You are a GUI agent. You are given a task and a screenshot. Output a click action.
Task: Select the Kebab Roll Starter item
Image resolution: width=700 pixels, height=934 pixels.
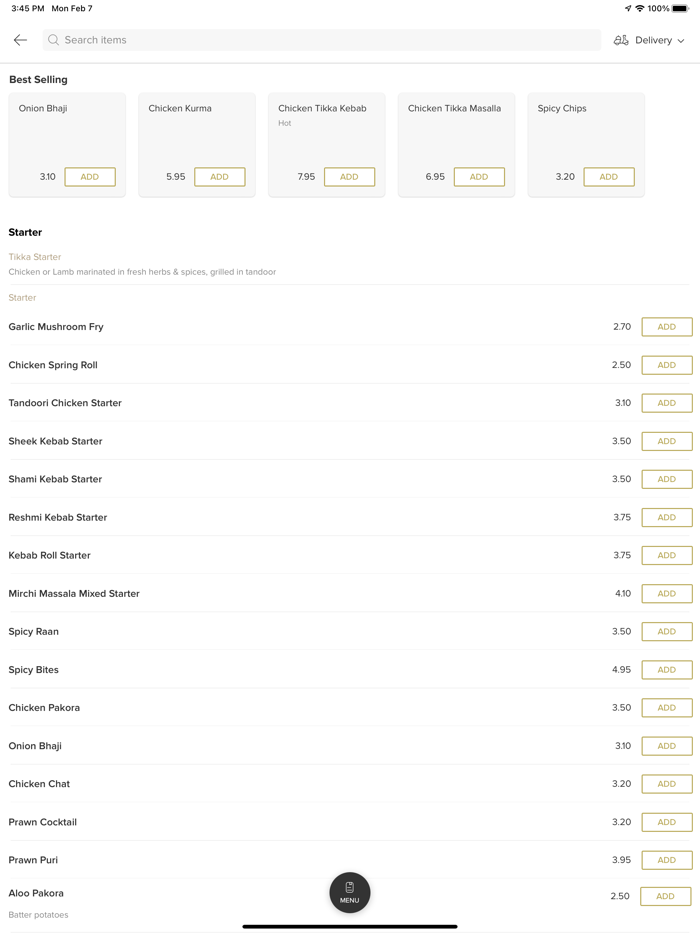coord(50,555)
